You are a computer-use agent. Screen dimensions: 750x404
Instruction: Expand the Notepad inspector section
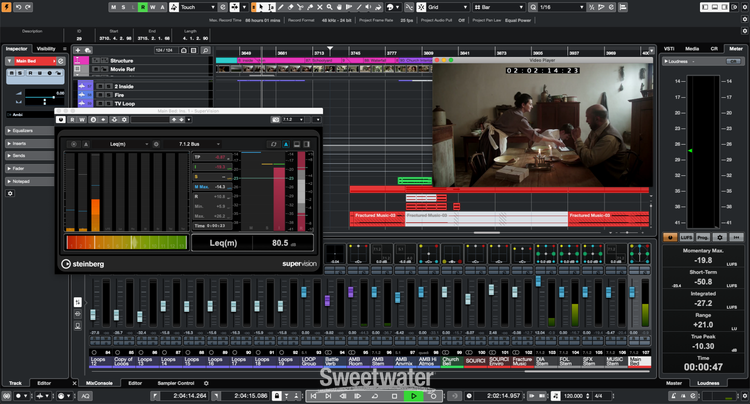30,182
